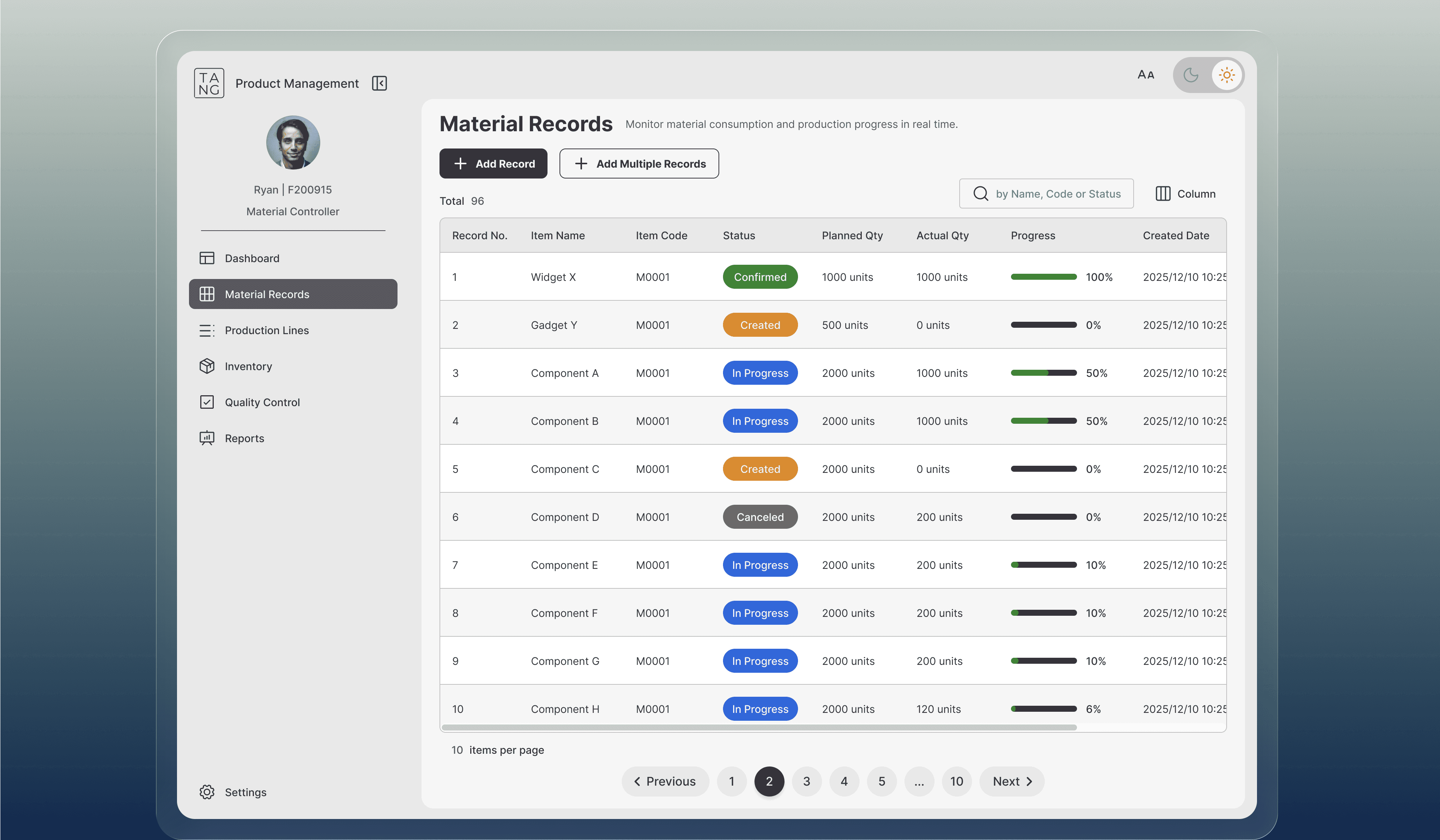The image size is (1440, 840).
Task: Go to Inventory section
Action: pos(248,366)
